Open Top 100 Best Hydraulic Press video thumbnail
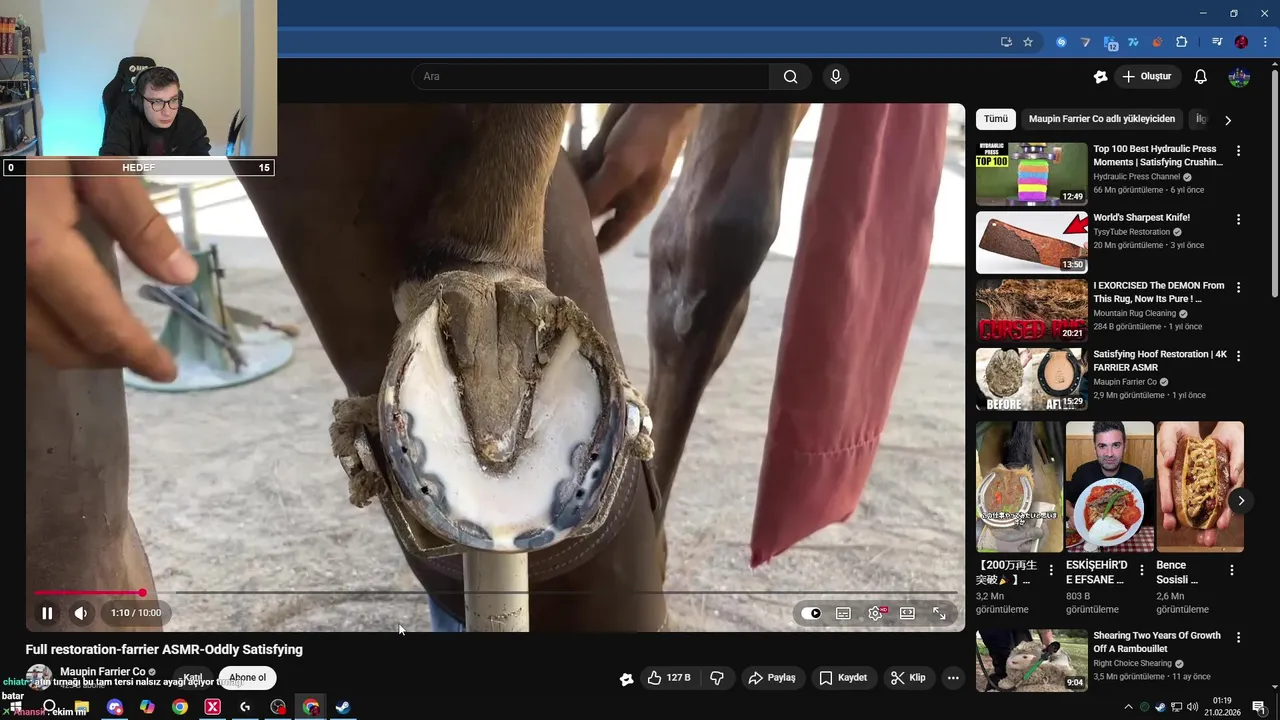This screenshot has height=720, width=1280. pos(1031,173)
